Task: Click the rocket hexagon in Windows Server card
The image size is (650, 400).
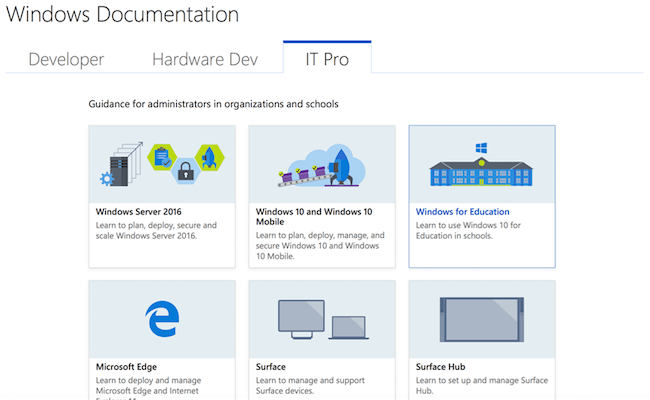Action: tap(210, 157)
